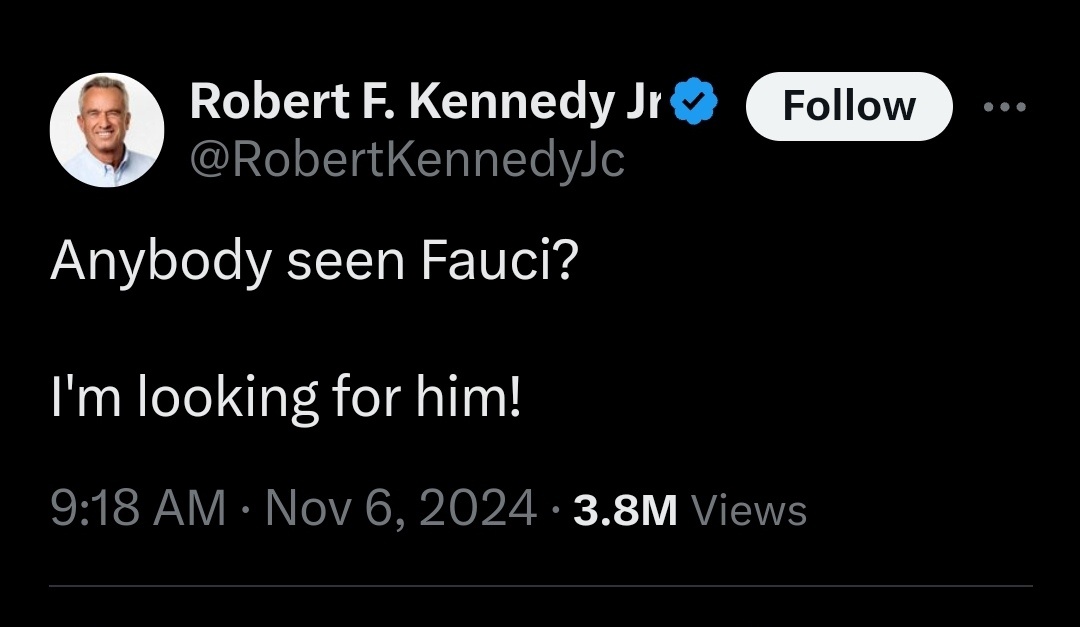Screen dimensions: 1080x627
Task: Click the @RobertKennedyJc handle
Action: tap(406, 159)
